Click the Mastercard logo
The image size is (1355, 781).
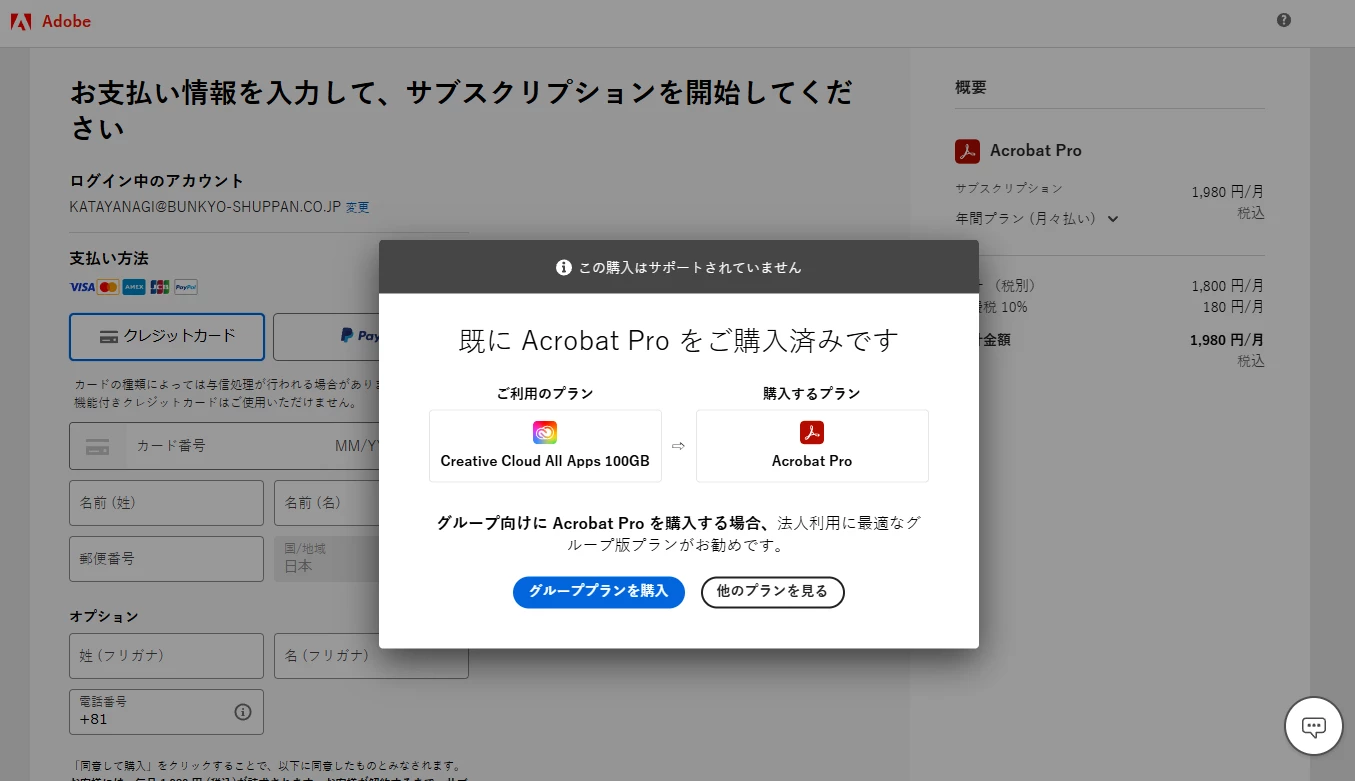tap(108, 287)
